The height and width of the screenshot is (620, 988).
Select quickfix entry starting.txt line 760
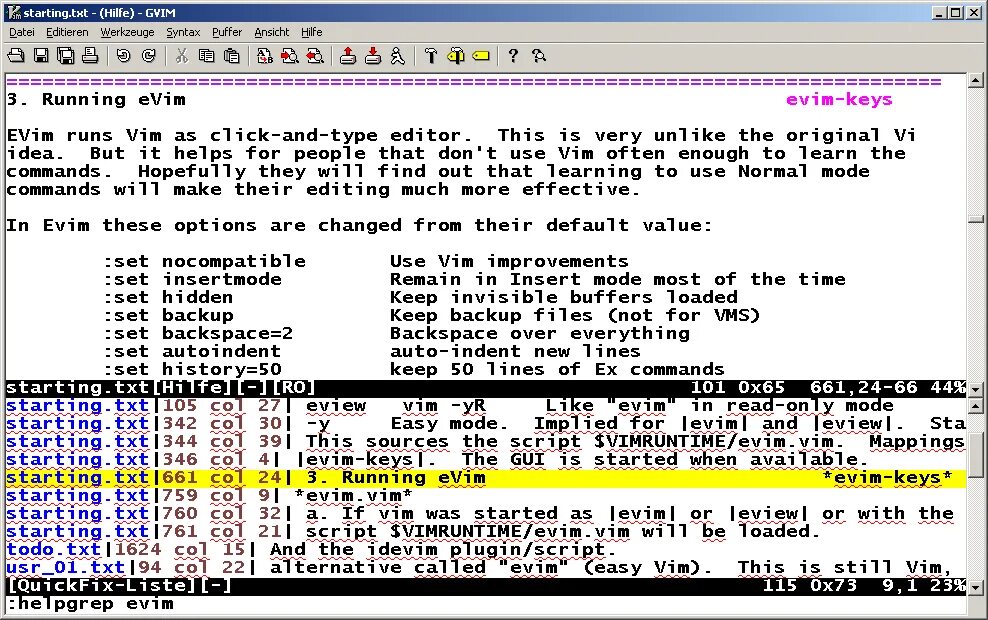(x=485, y=514)
